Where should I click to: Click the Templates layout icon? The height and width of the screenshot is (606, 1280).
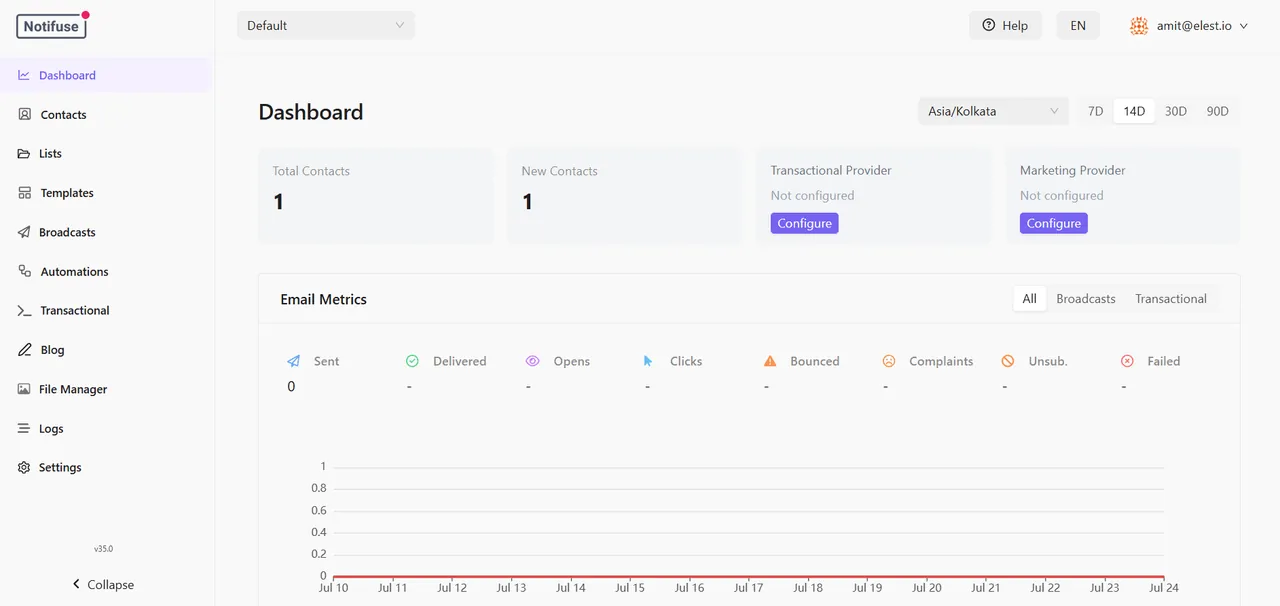pyautogui.click(x=25, y=193)
